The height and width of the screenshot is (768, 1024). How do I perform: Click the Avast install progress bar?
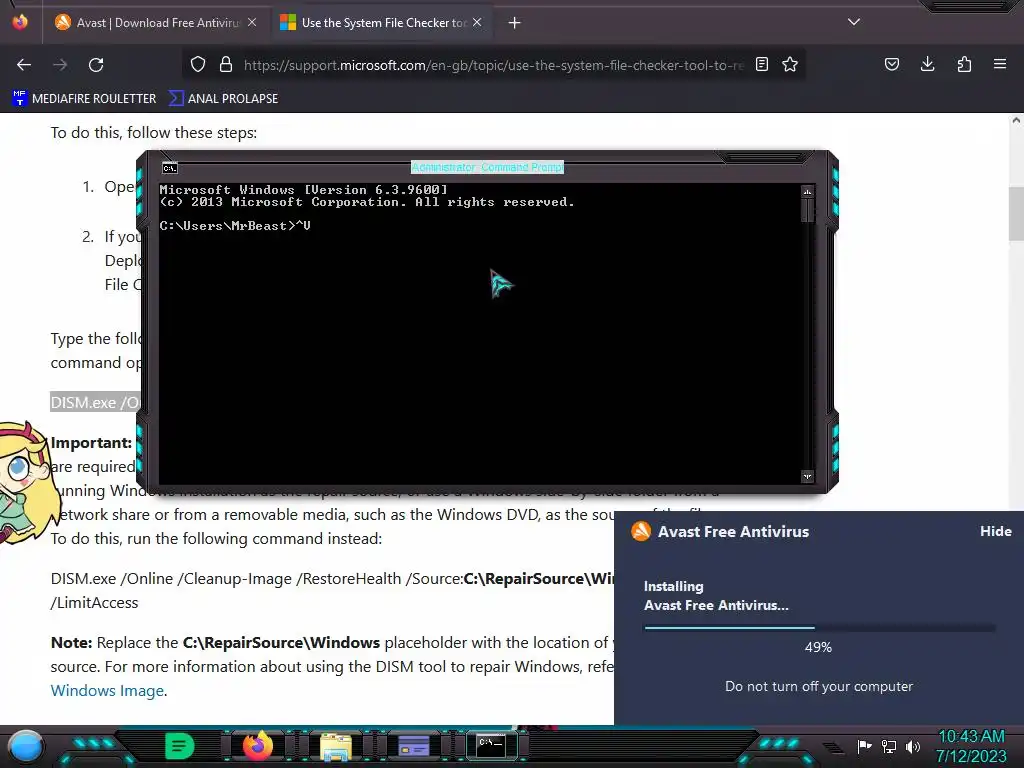[x=820, y=628]
